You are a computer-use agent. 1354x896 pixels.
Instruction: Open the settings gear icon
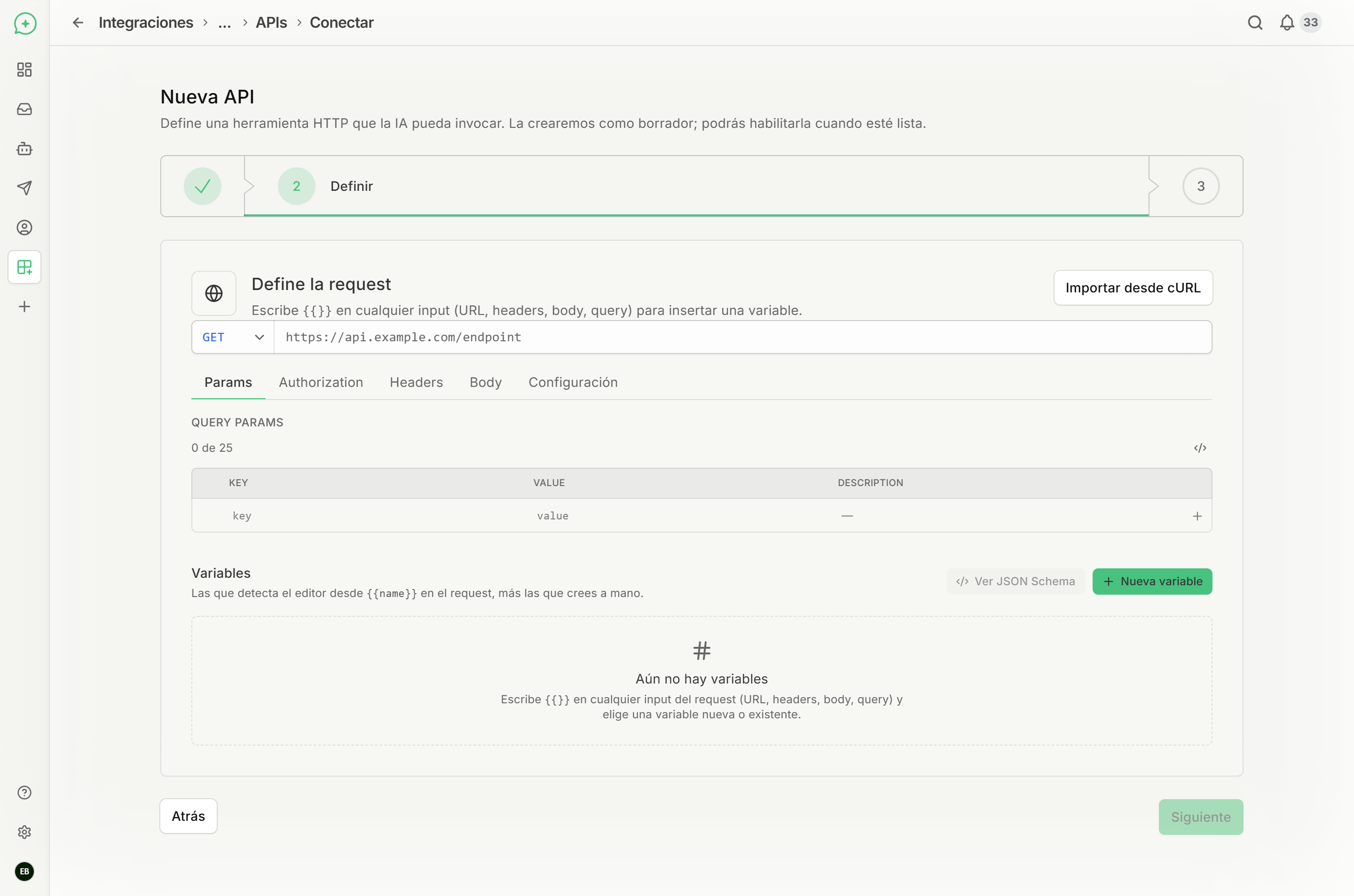click(x=24, y=832)
